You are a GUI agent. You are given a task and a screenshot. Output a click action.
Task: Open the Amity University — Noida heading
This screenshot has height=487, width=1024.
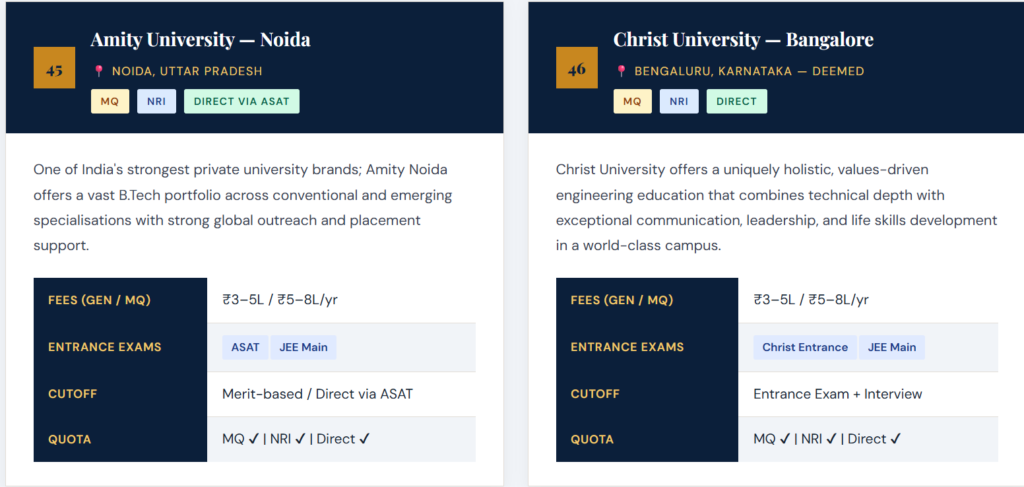[200, 40]
